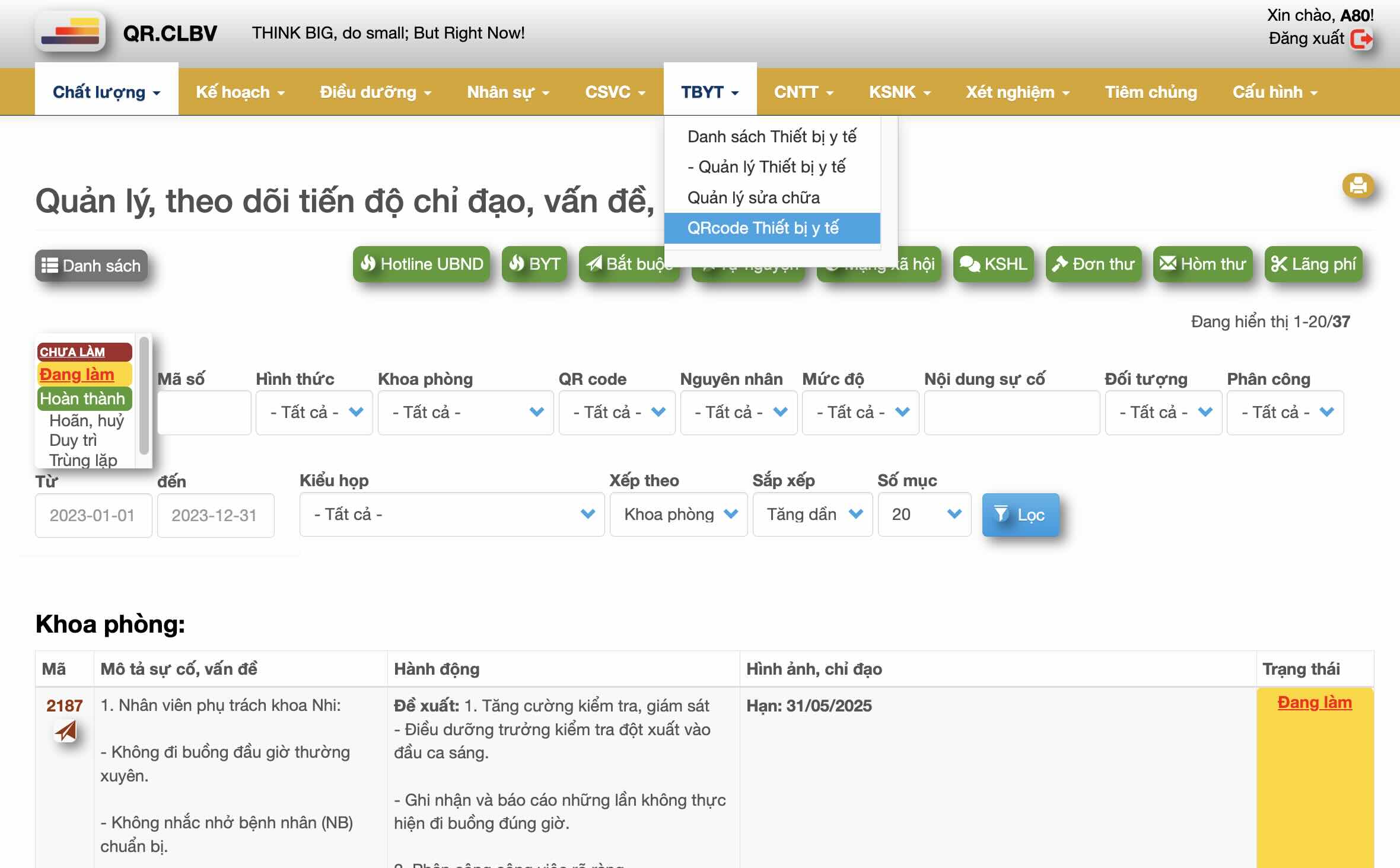Click the BYT flame button

534,264
